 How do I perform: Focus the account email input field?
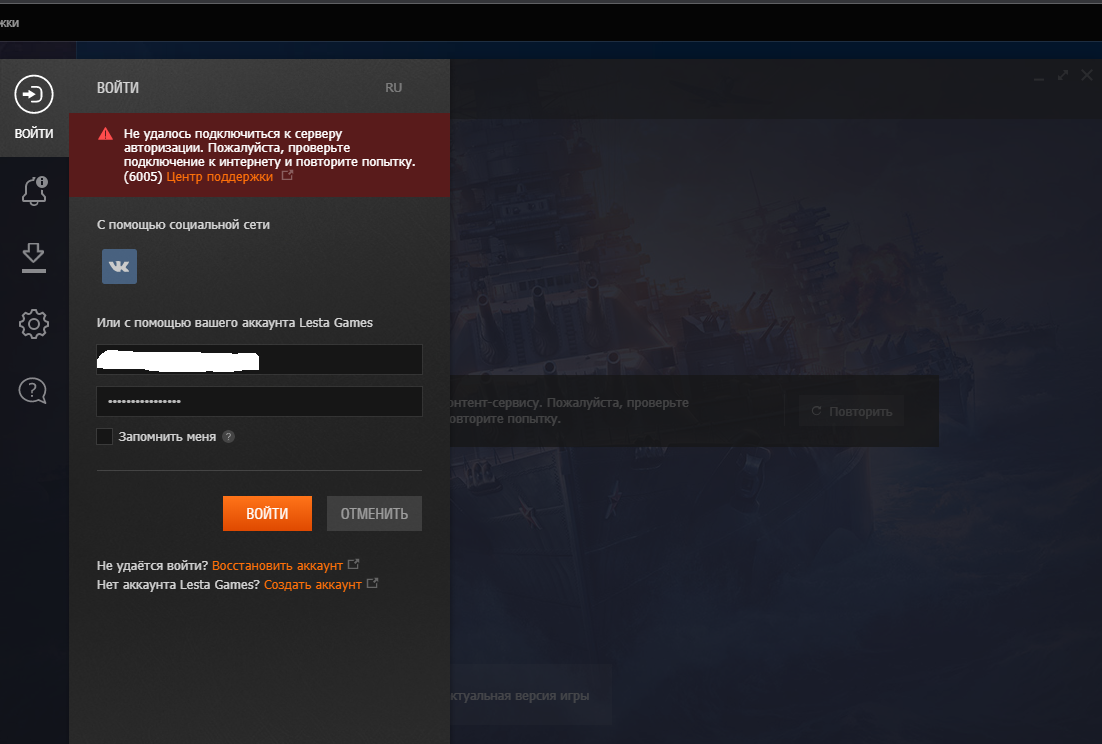[x=259, y=360]
